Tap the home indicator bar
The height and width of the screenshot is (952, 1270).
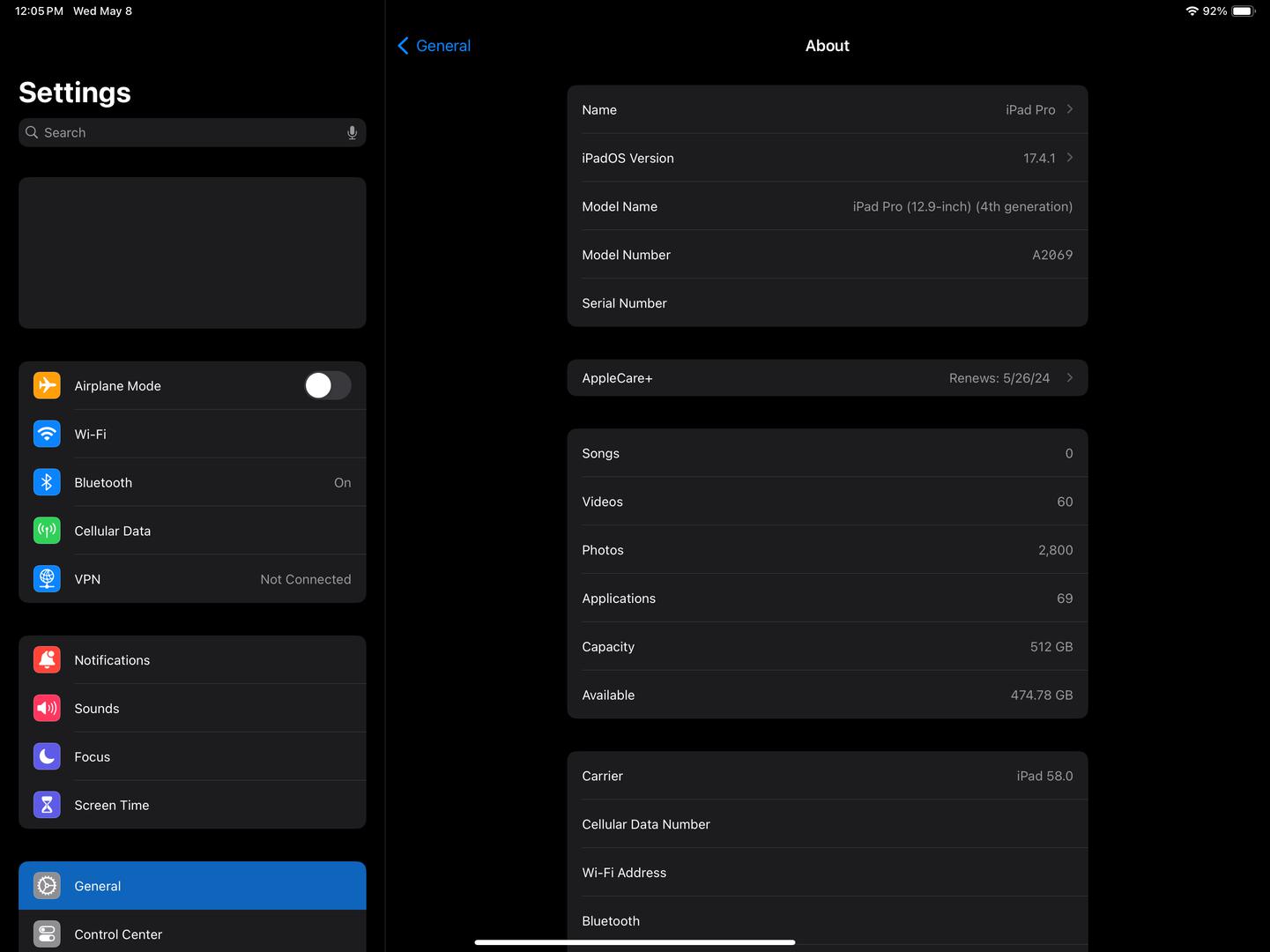[635, 942]
